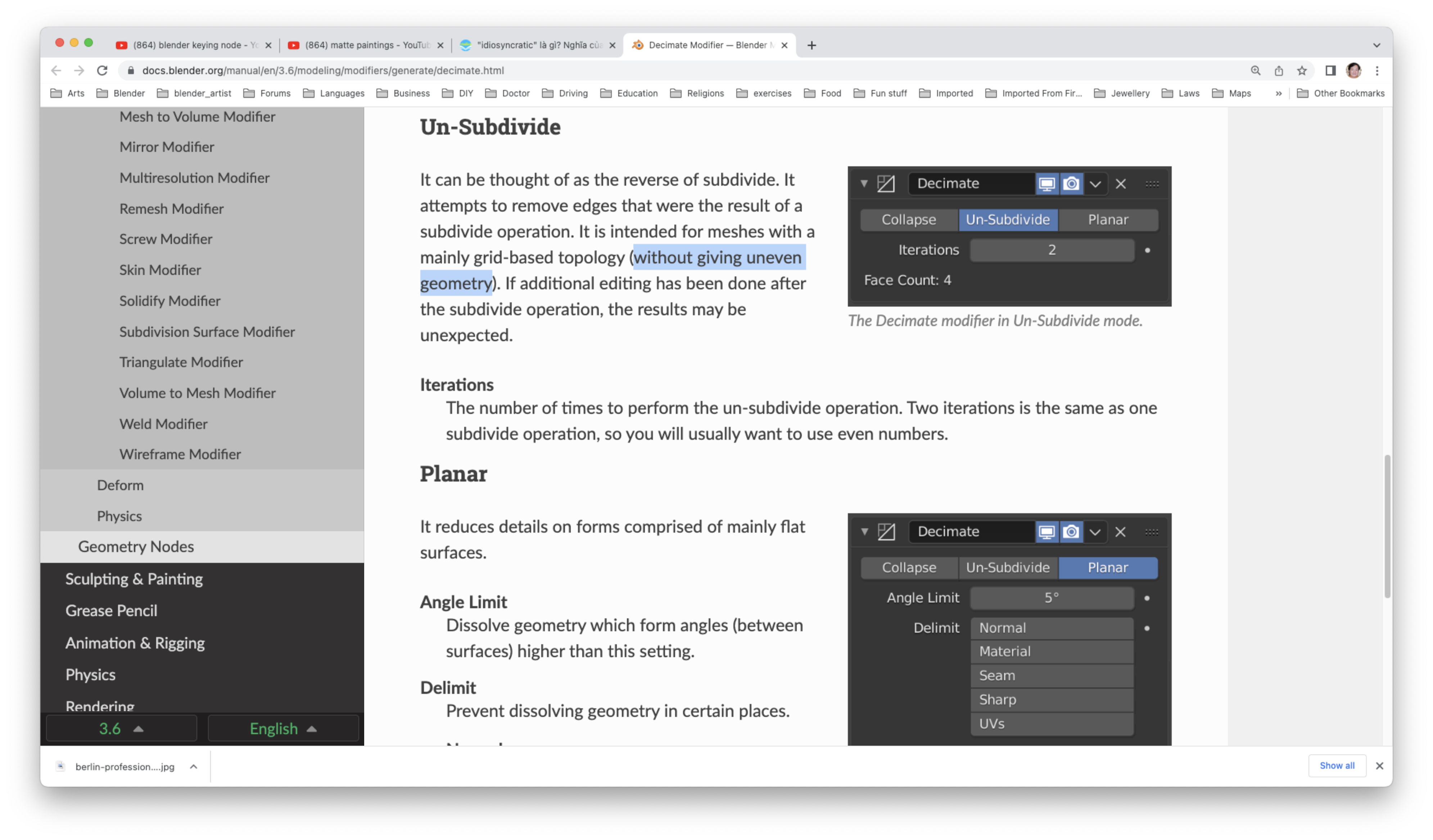Open the Animation & Rigging section
Viewport: 1433px width, 840px height.
click(135, 643)
